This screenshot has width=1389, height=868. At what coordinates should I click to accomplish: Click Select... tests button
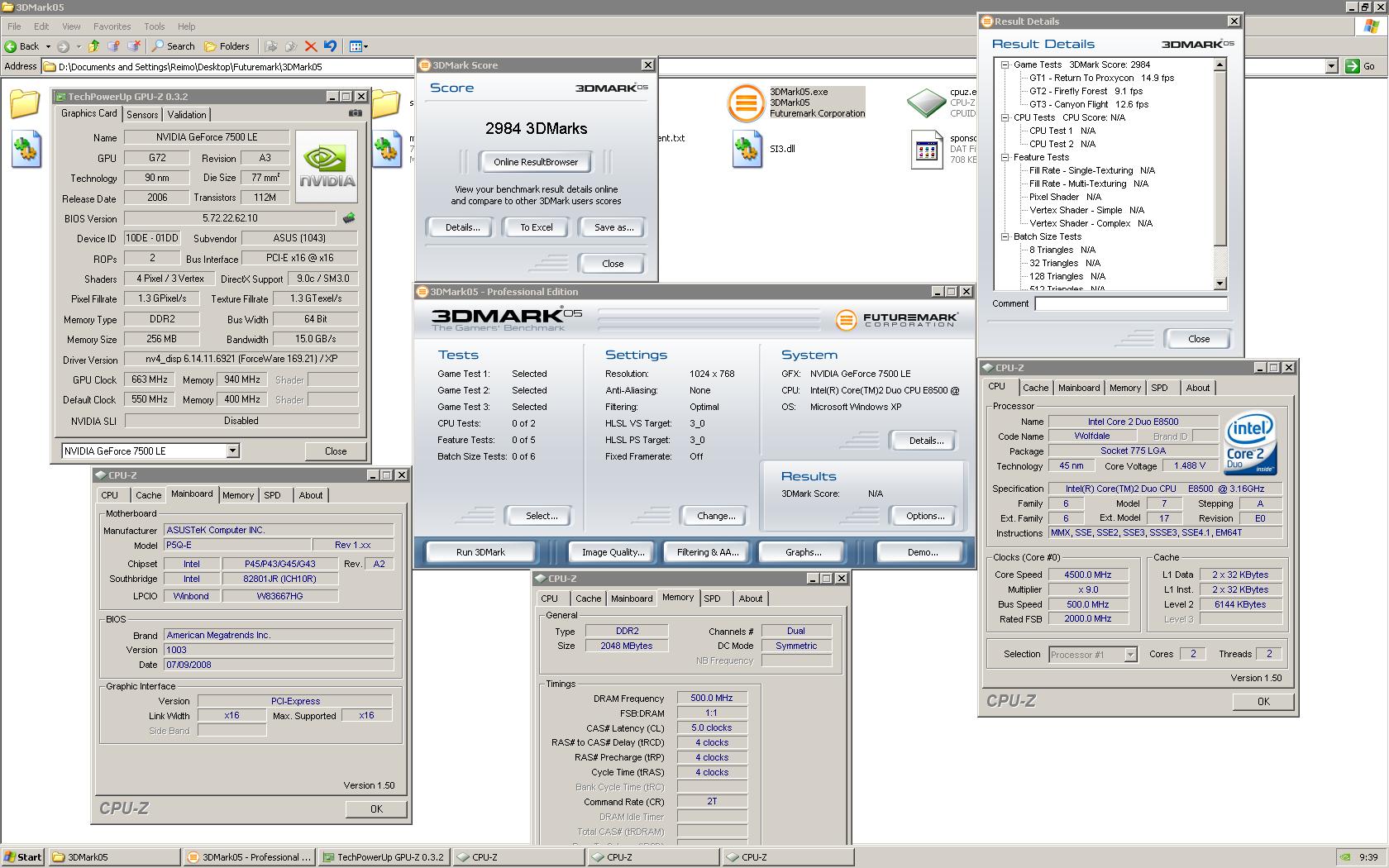[x=542, y=516]
